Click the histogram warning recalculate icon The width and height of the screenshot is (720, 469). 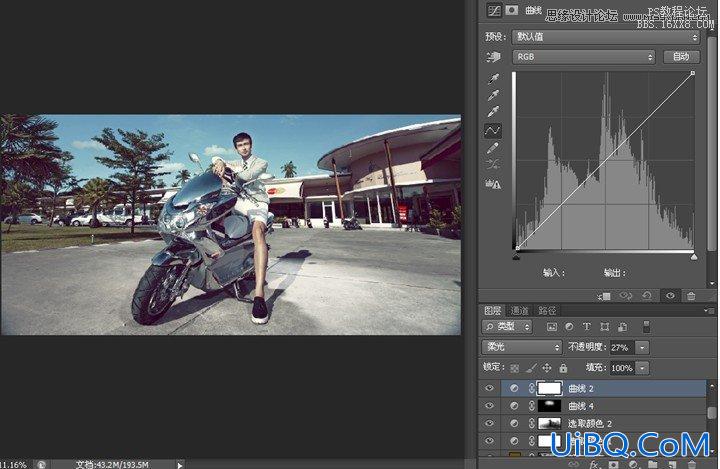(493, 184)
